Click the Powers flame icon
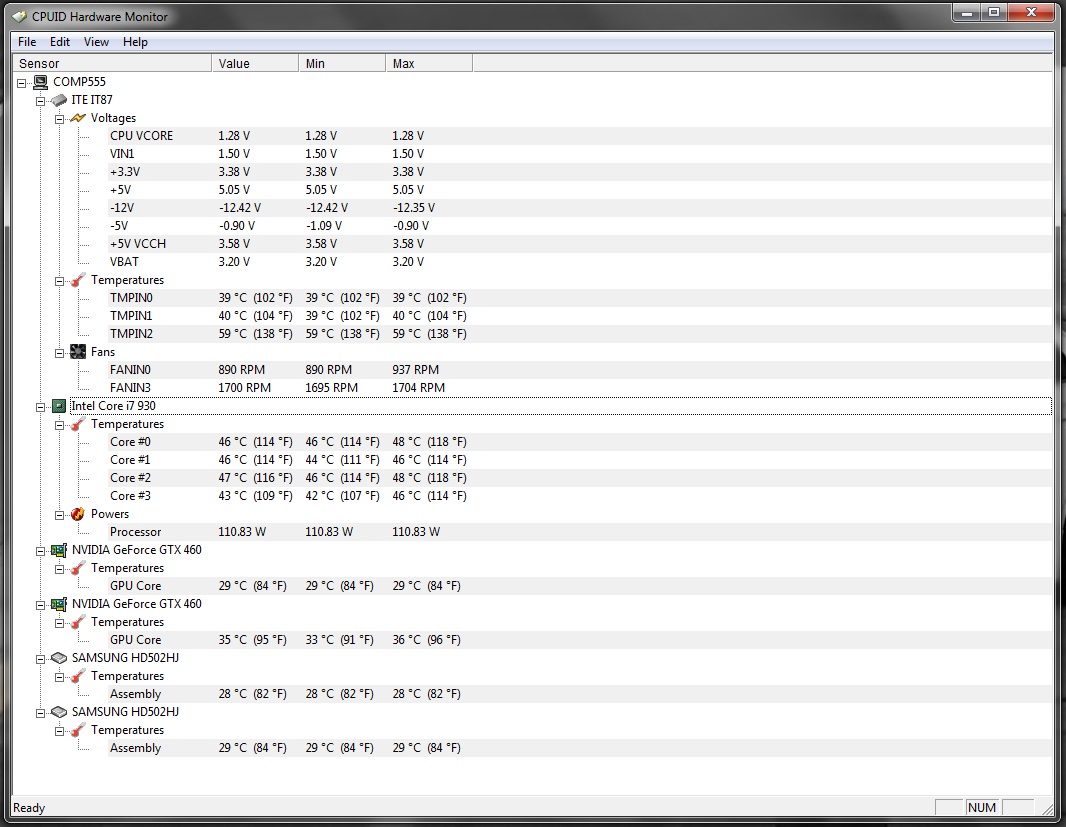The width and height of the screenshot is (1066, 827). (x=78, y=513)
